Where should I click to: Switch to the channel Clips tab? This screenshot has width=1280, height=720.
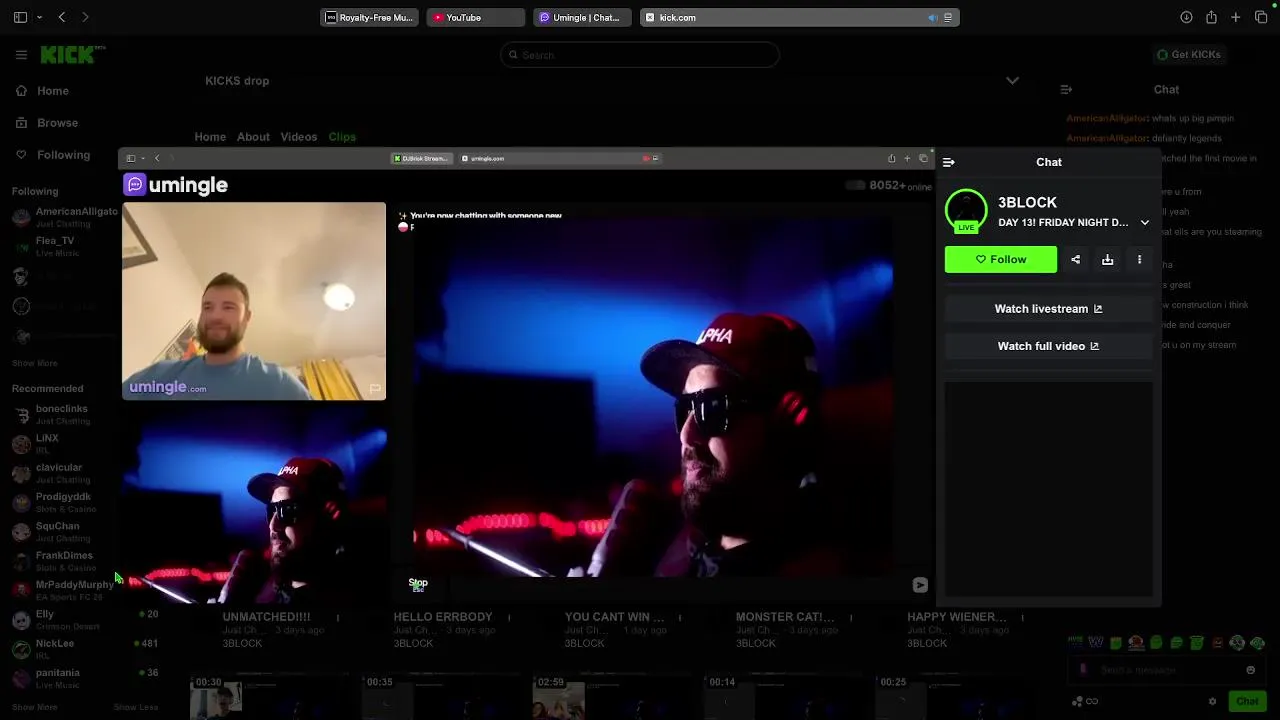pyautogui.click(x=342, y=137)
